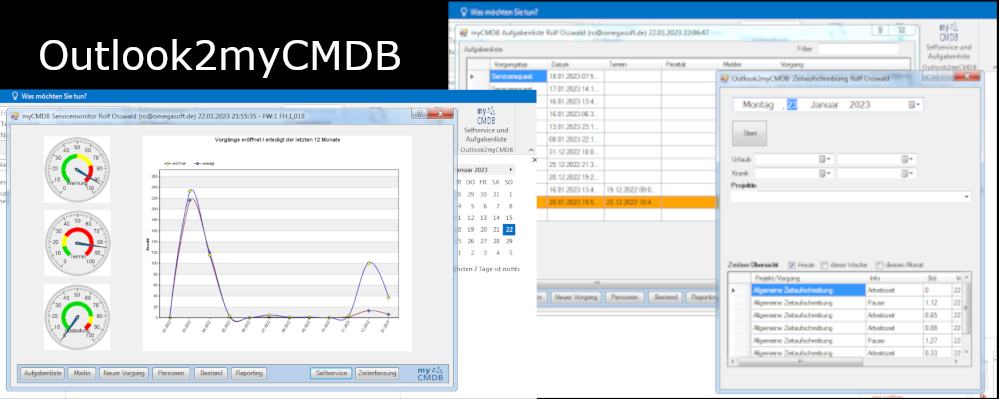This screenshot has height=400, width=1000.
Task: Click the Filter input field in Aufgabenliste
Action: tap(858, 48)
